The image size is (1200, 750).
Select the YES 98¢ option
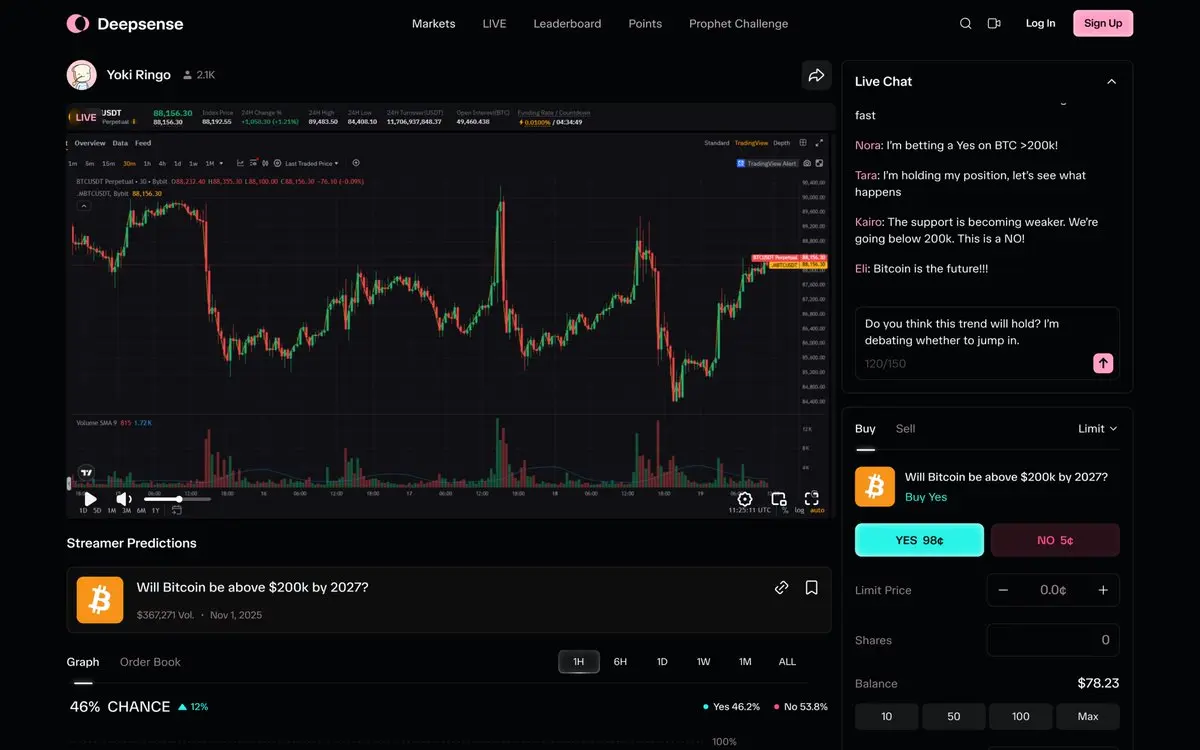click(x=919, y=540)
